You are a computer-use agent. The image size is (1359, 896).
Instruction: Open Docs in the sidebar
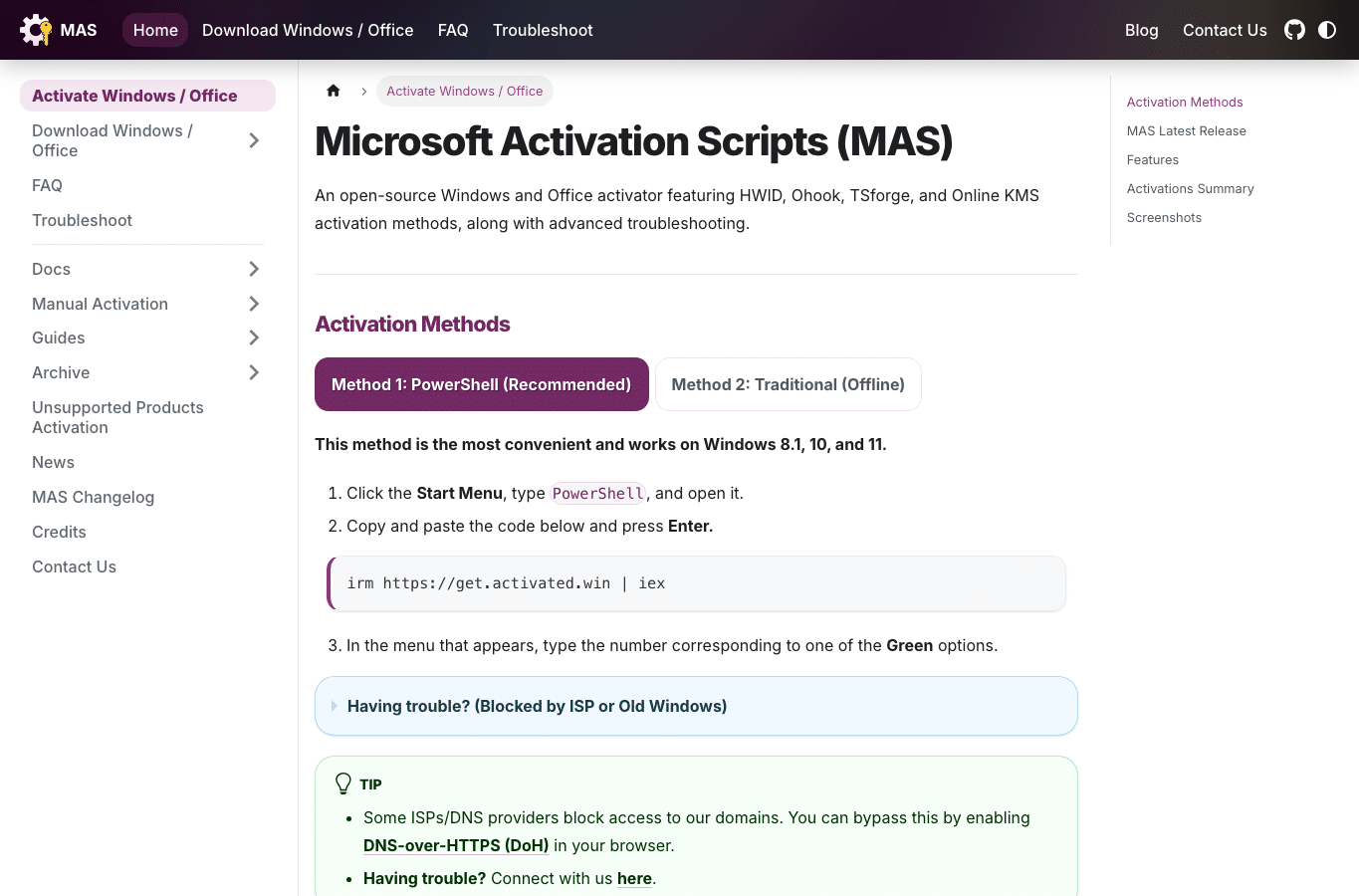(51, 269)
